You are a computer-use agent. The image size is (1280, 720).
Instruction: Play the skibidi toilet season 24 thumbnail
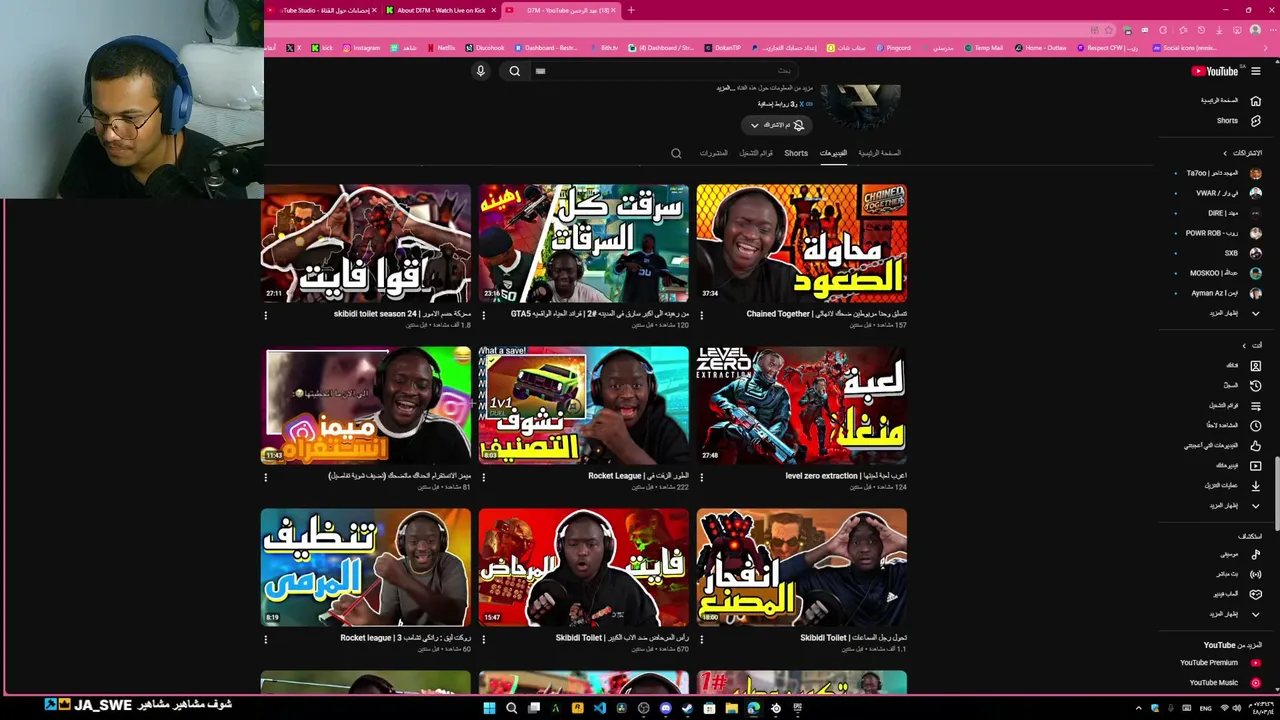366,243
